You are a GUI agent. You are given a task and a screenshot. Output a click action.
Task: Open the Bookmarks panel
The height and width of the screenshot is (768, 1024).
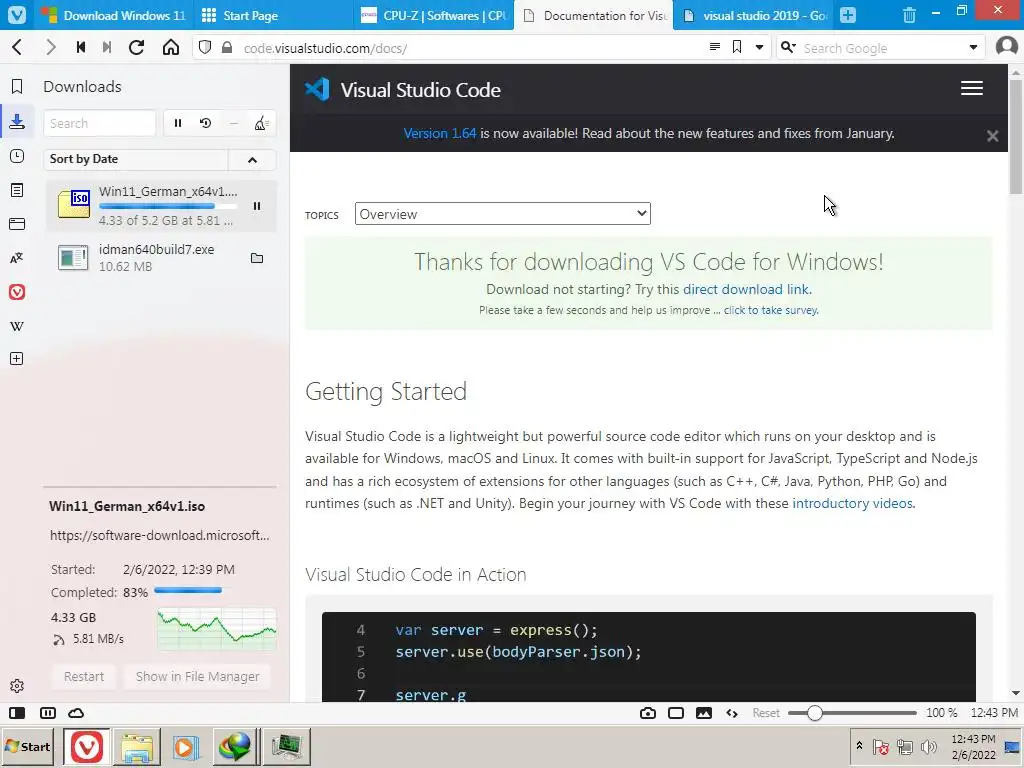click(x=17, y=86)
